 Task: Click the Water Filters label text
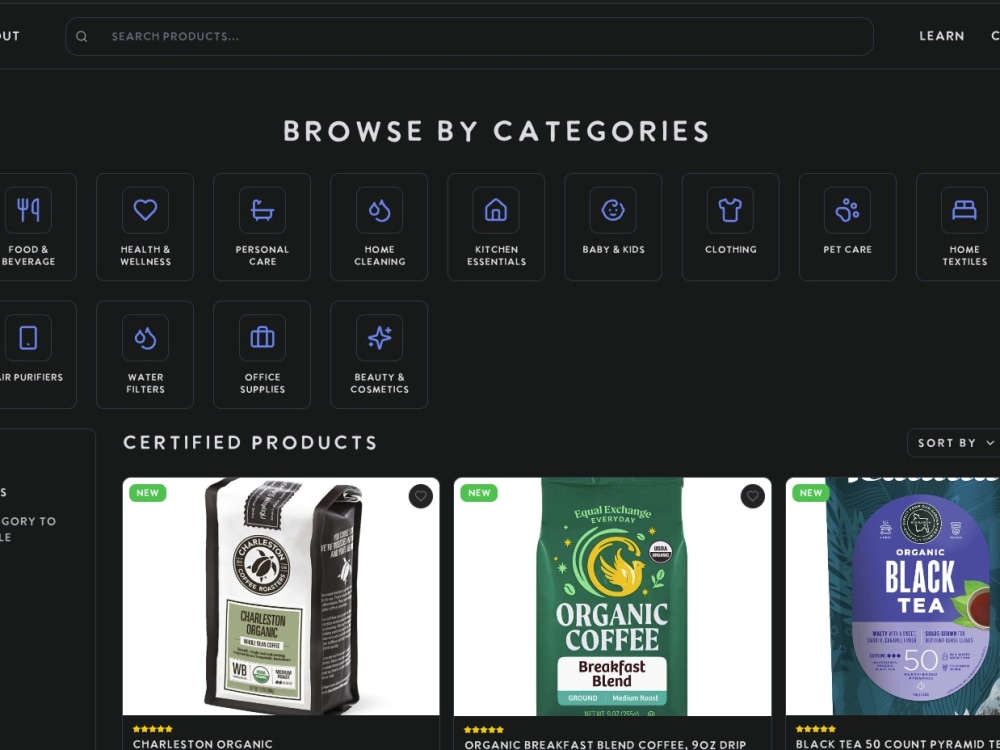pyautogui.click(x=145, y=383)
